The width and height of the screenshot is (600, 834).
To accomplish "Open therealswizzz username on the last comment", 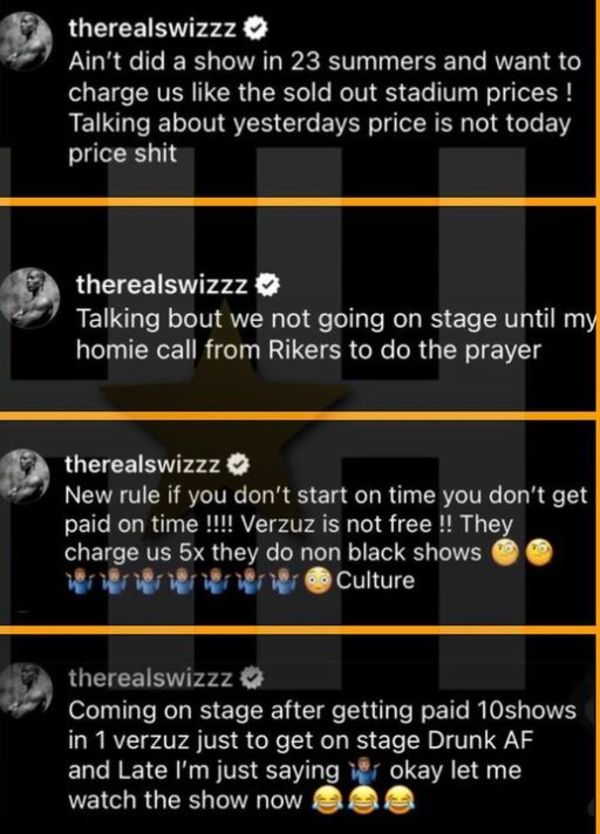I will pos(151,678).
